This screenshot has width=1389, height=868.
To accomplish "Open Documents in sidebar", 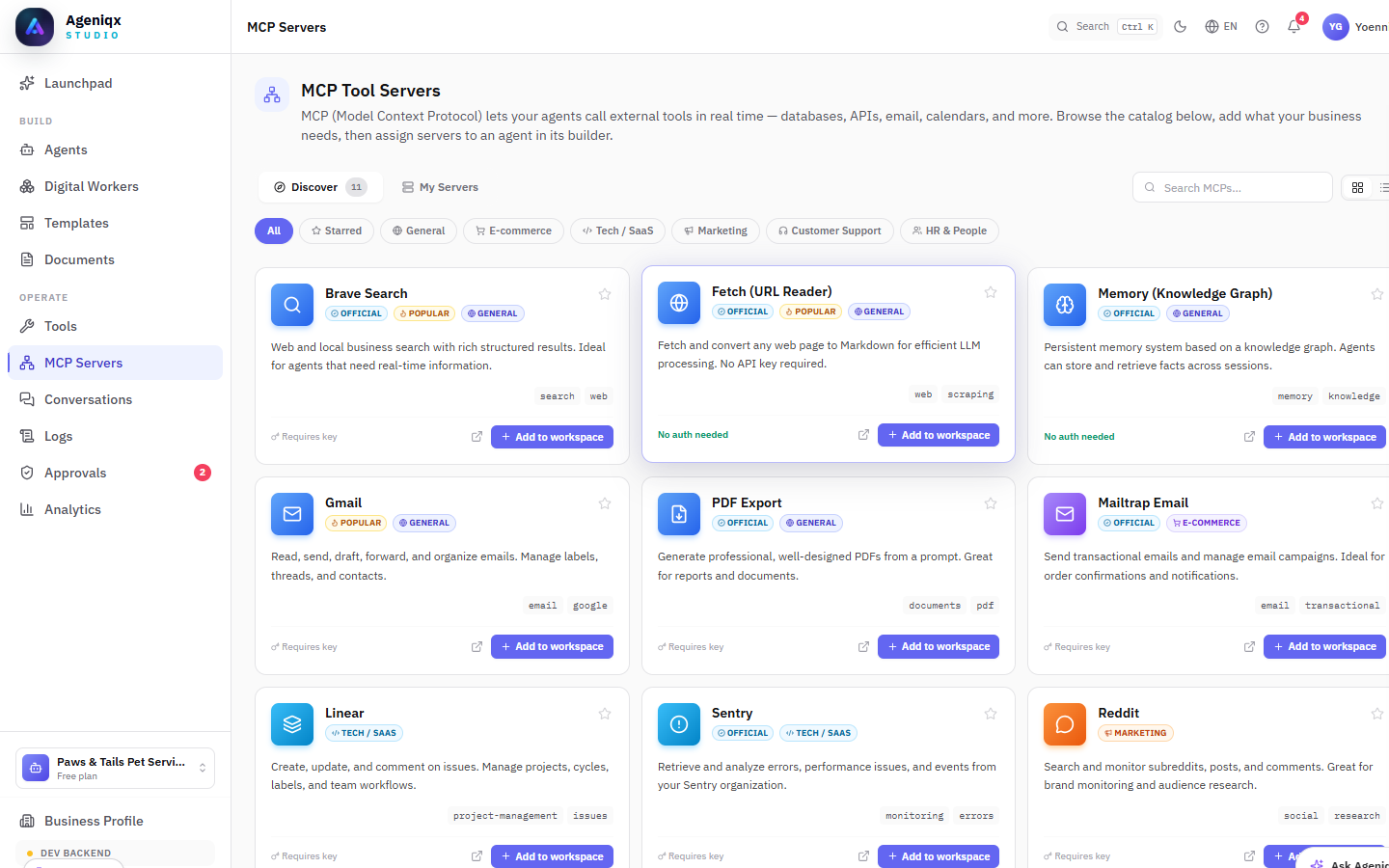I will point(116,259).
